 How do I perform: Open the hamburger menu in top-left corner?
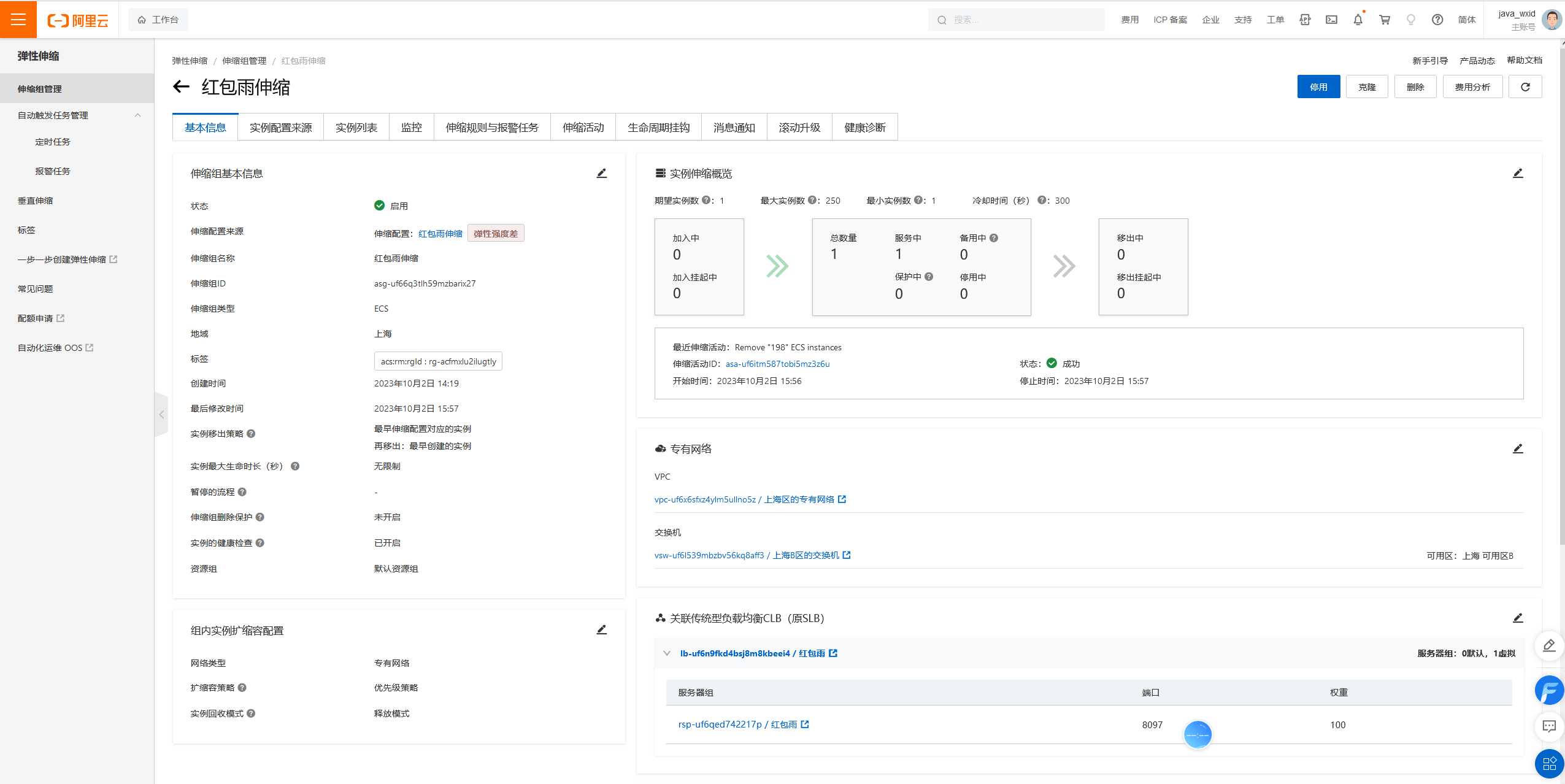tap(18, 20)
